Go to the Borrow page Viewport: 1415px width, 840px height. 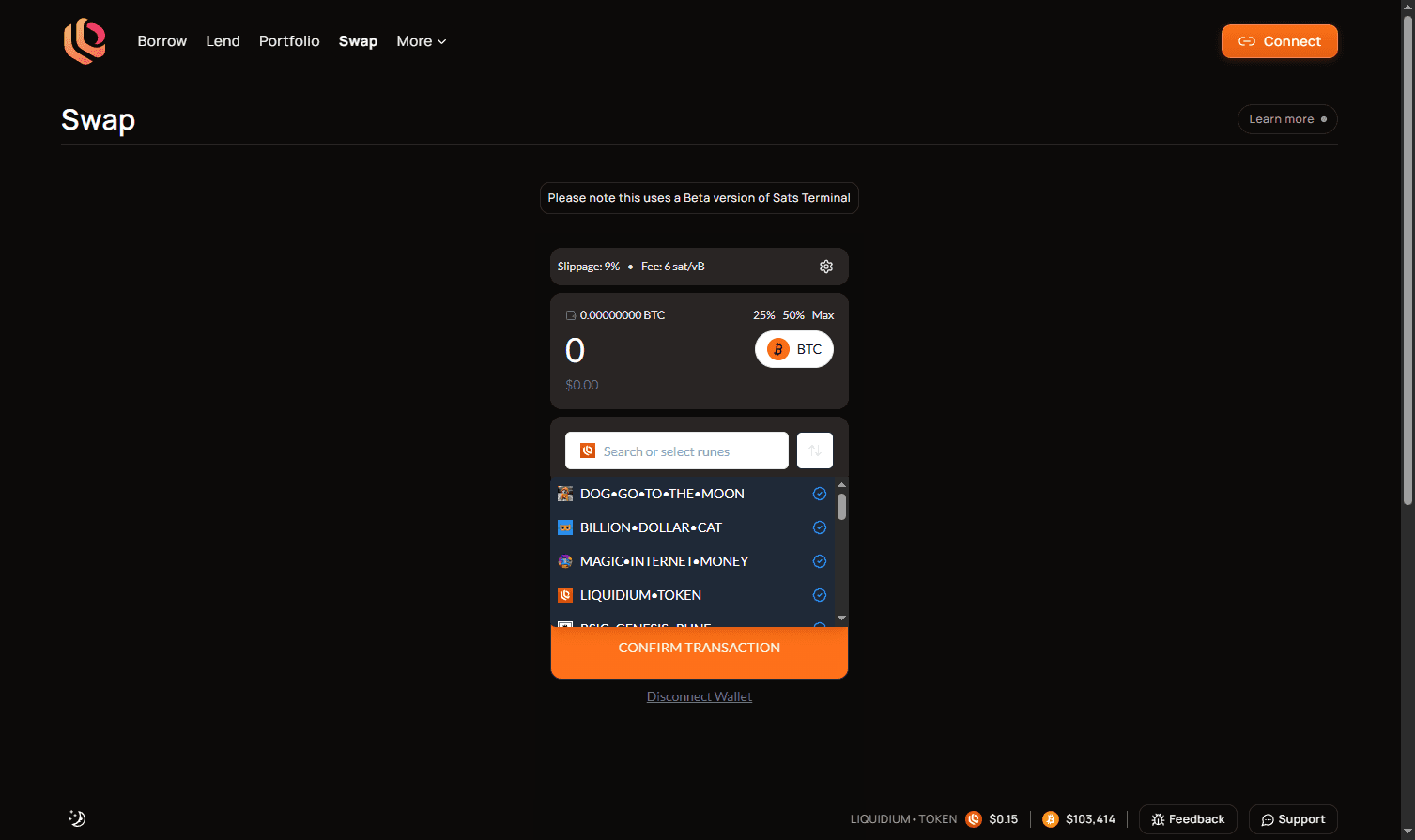pos(162,41)
